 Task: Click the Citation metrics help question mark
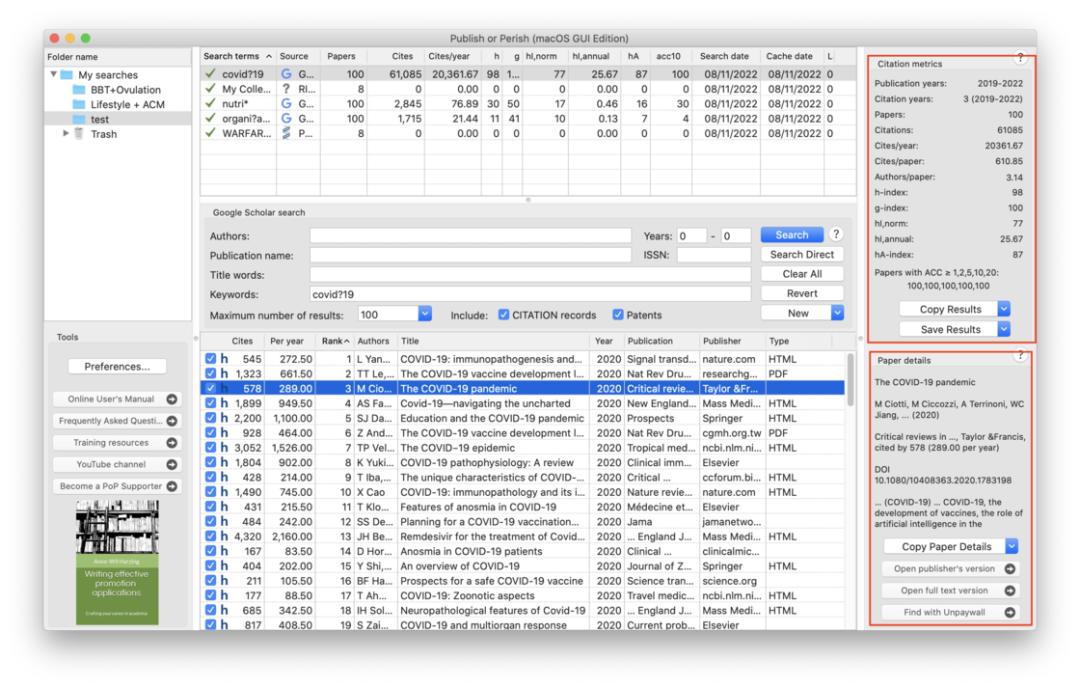click(x=1019, y=59)
